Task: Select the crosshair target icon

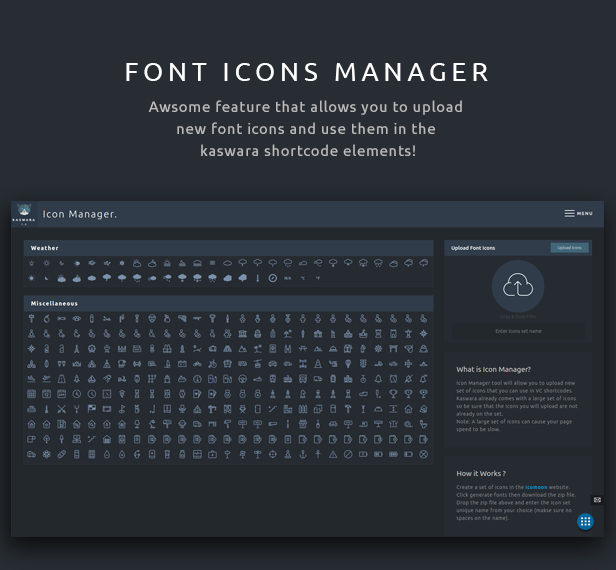Action: pos(273,455)
